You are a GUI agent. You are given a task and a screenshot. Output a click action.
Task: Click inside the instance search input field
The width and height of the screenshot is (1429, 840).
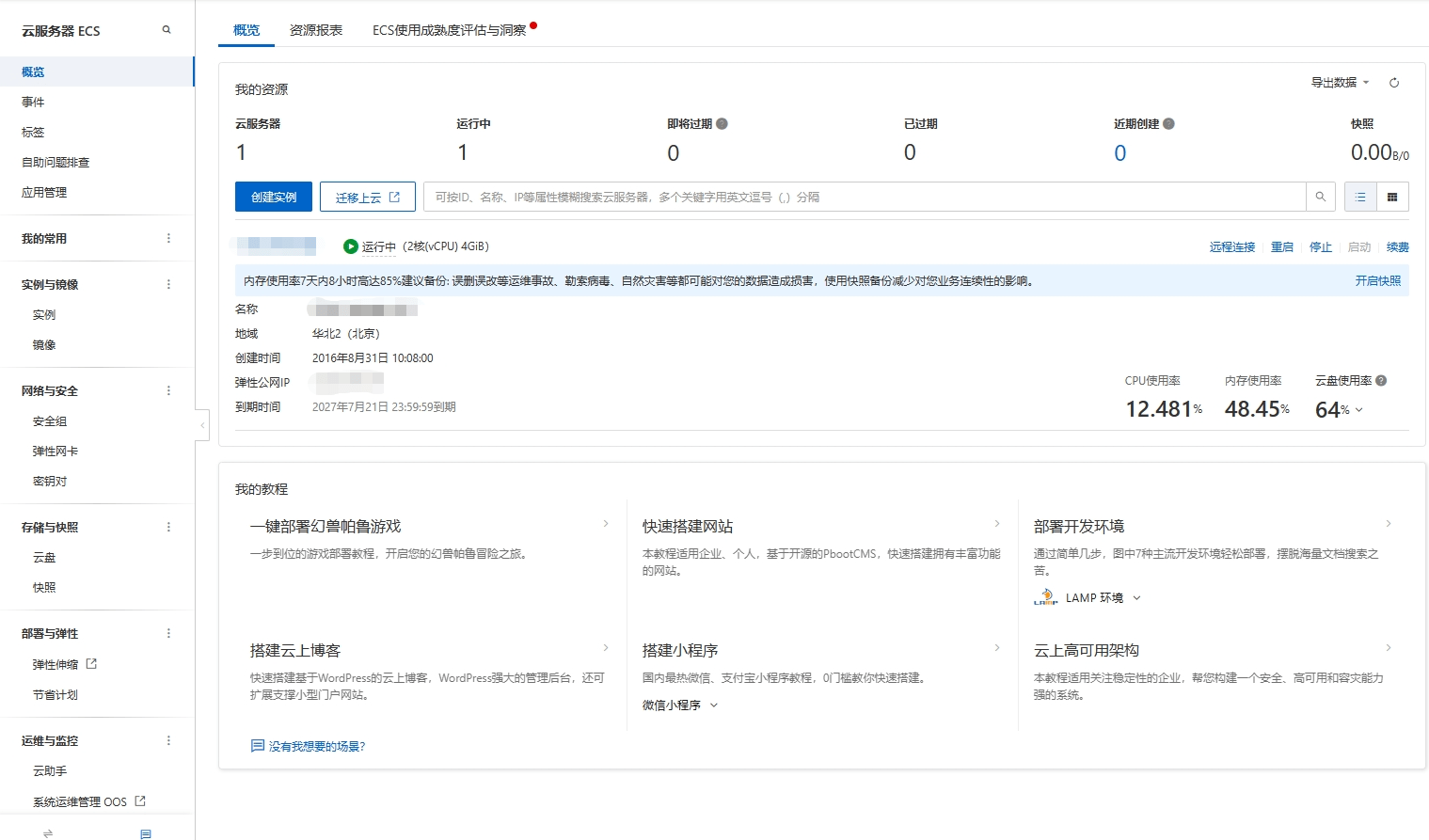click(847, 197)
